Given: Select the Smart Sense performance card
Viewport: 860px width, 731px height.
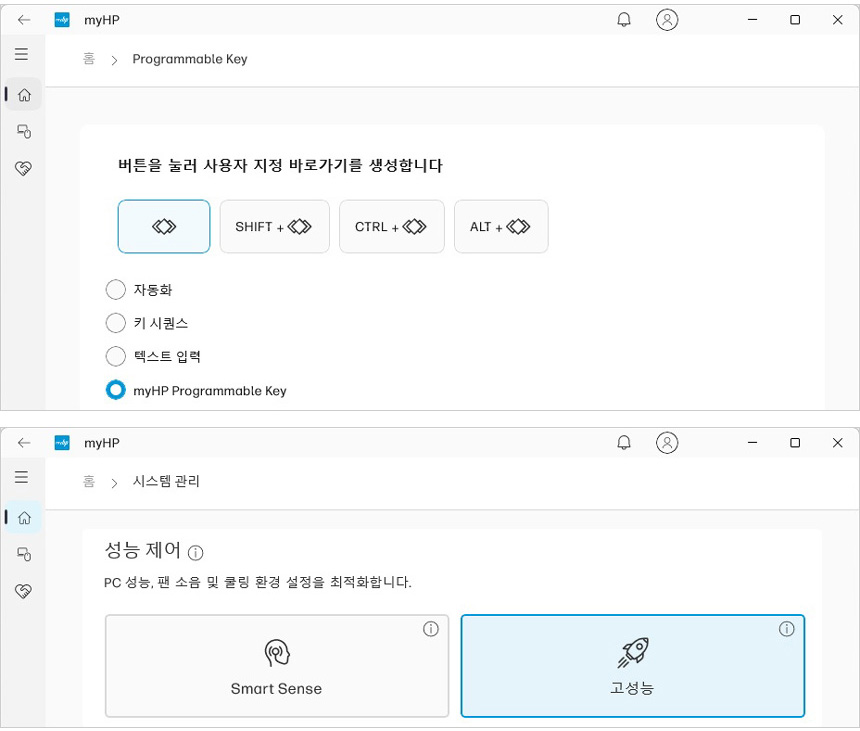Looking at the screenshot, I should click(277, 666).
